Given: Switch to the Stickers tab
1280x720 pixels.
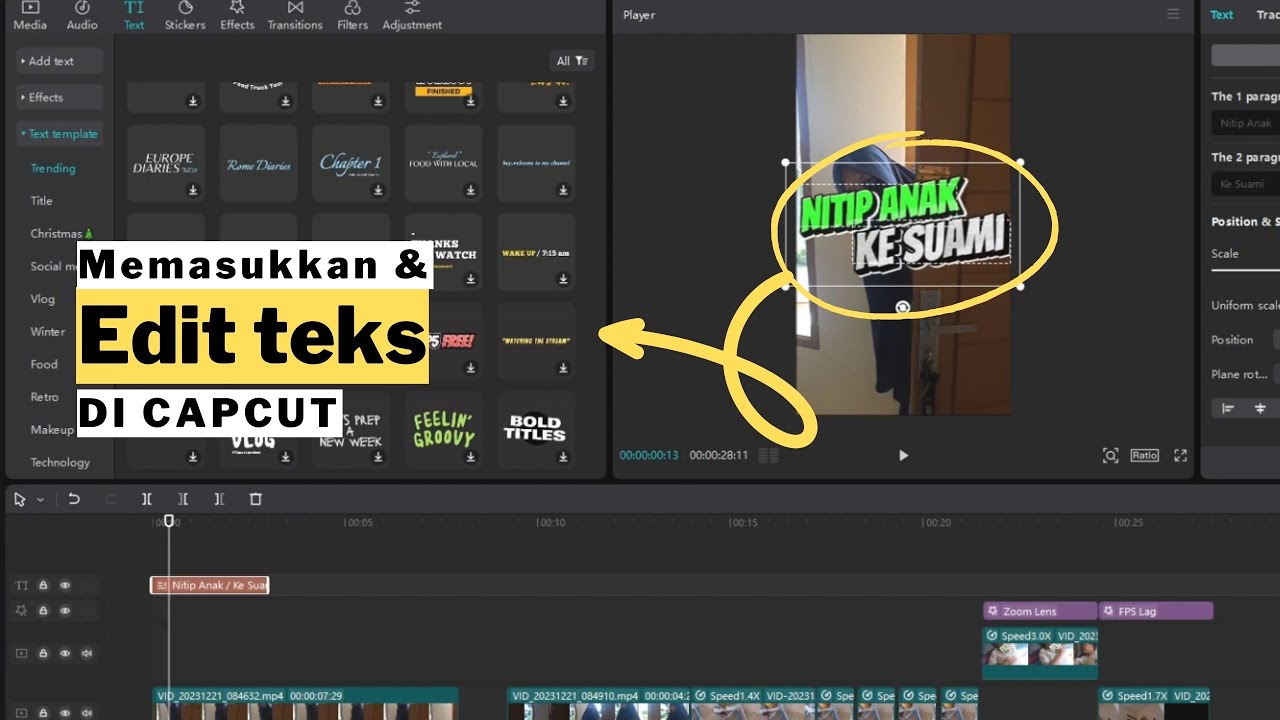Looking at the screenshot, I should [x=185, y=16].
